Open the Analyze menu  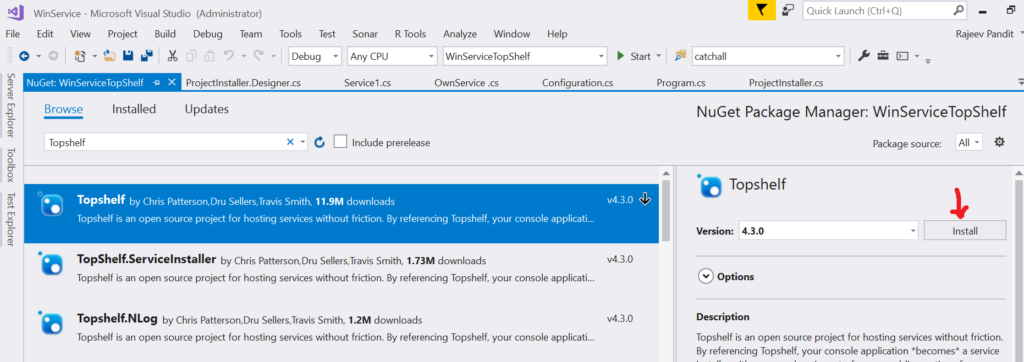click(x=460, y=34)
